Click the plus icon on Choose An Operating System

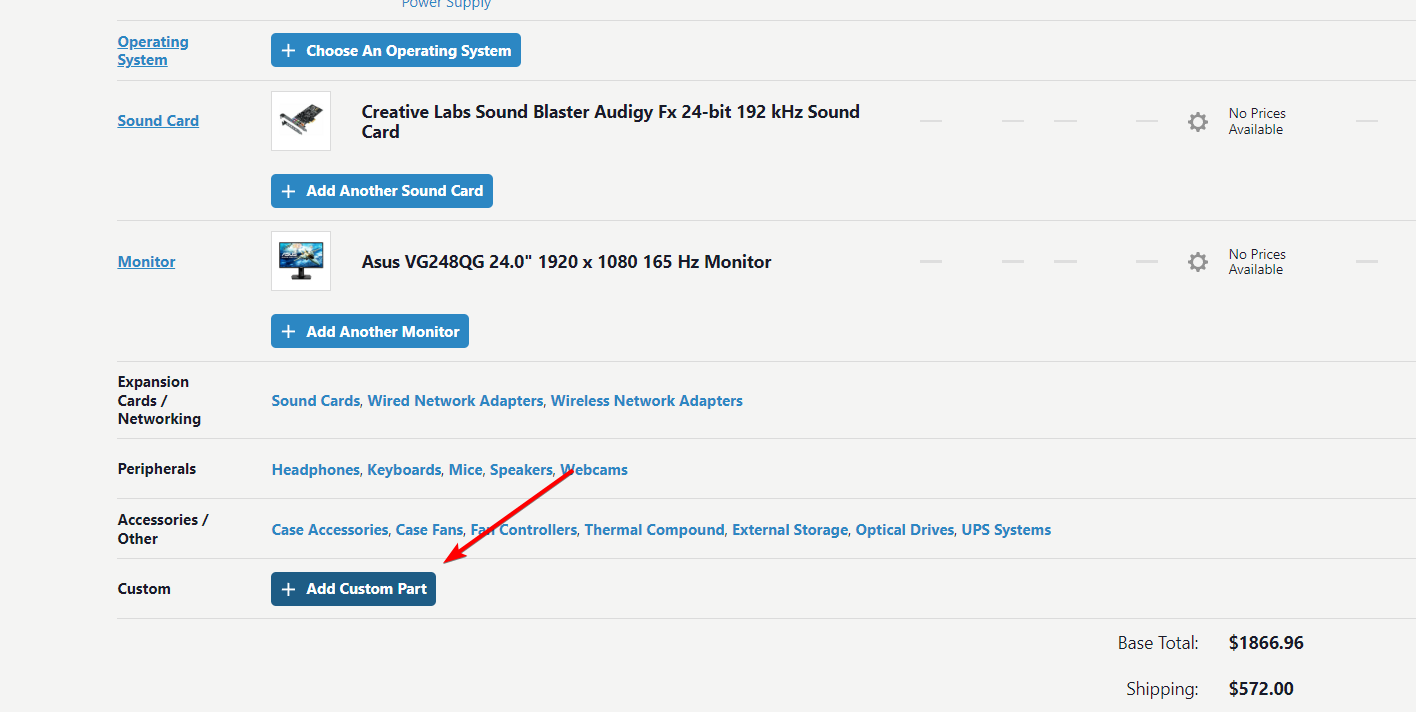289,50
